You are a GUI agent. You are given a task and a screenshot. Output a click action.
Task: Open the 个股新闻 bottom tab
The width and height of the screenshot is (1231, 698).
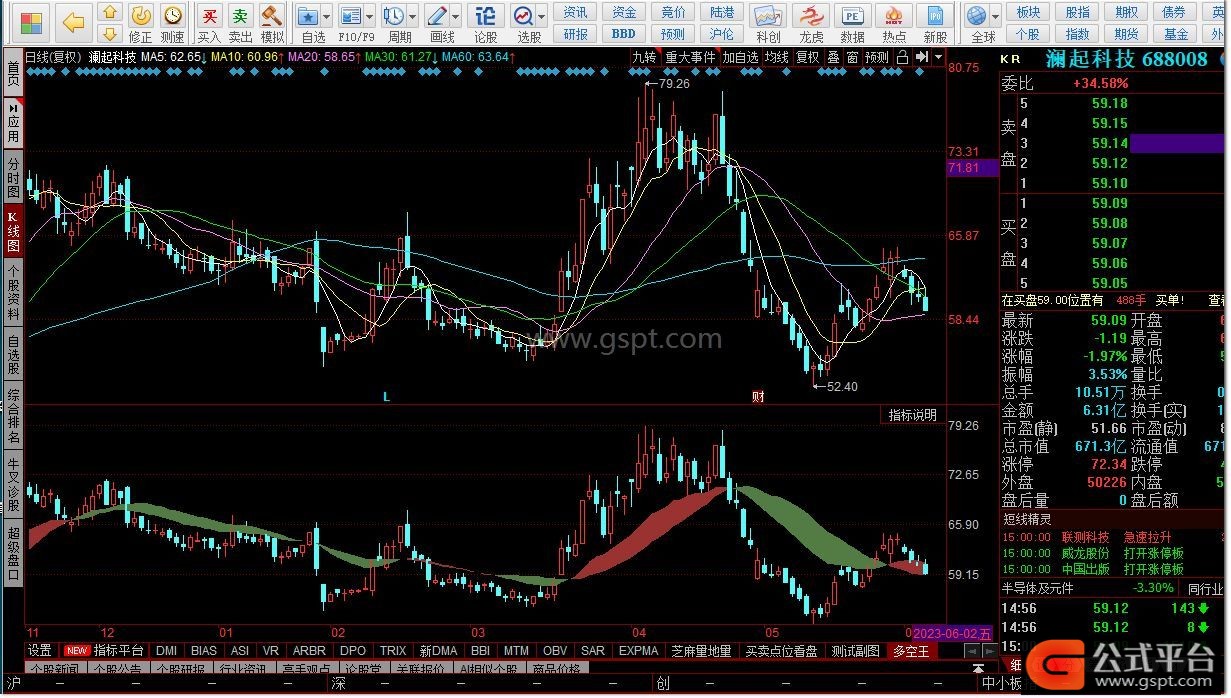tap(54, 669)
